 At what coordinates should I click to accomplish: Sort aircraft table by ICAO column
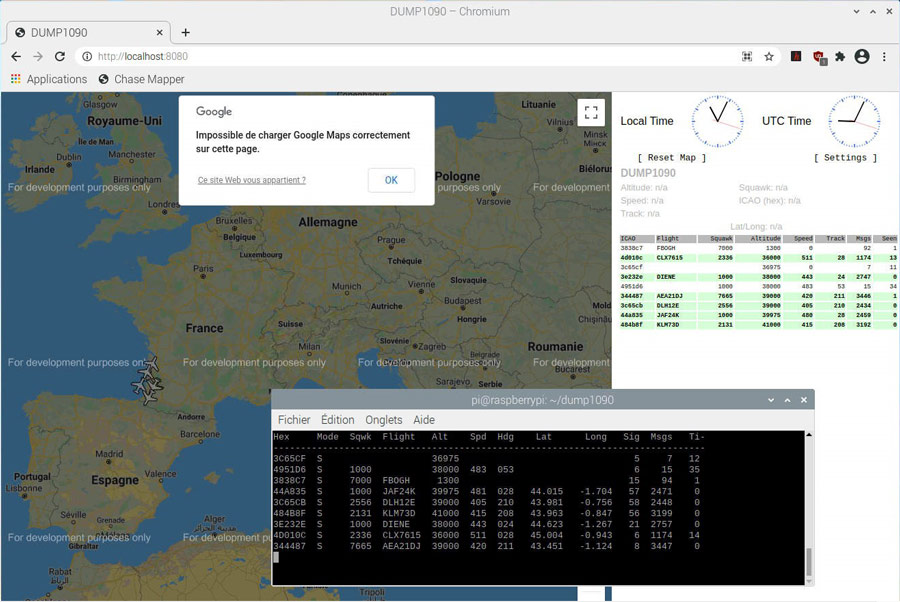coord(637,239)
